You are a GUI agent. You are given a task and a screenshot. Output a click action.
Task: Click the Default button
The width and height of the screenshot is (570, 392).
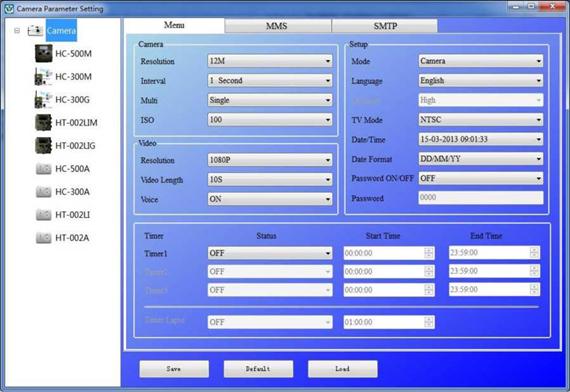pyautogui.click(x=258, y=369)
